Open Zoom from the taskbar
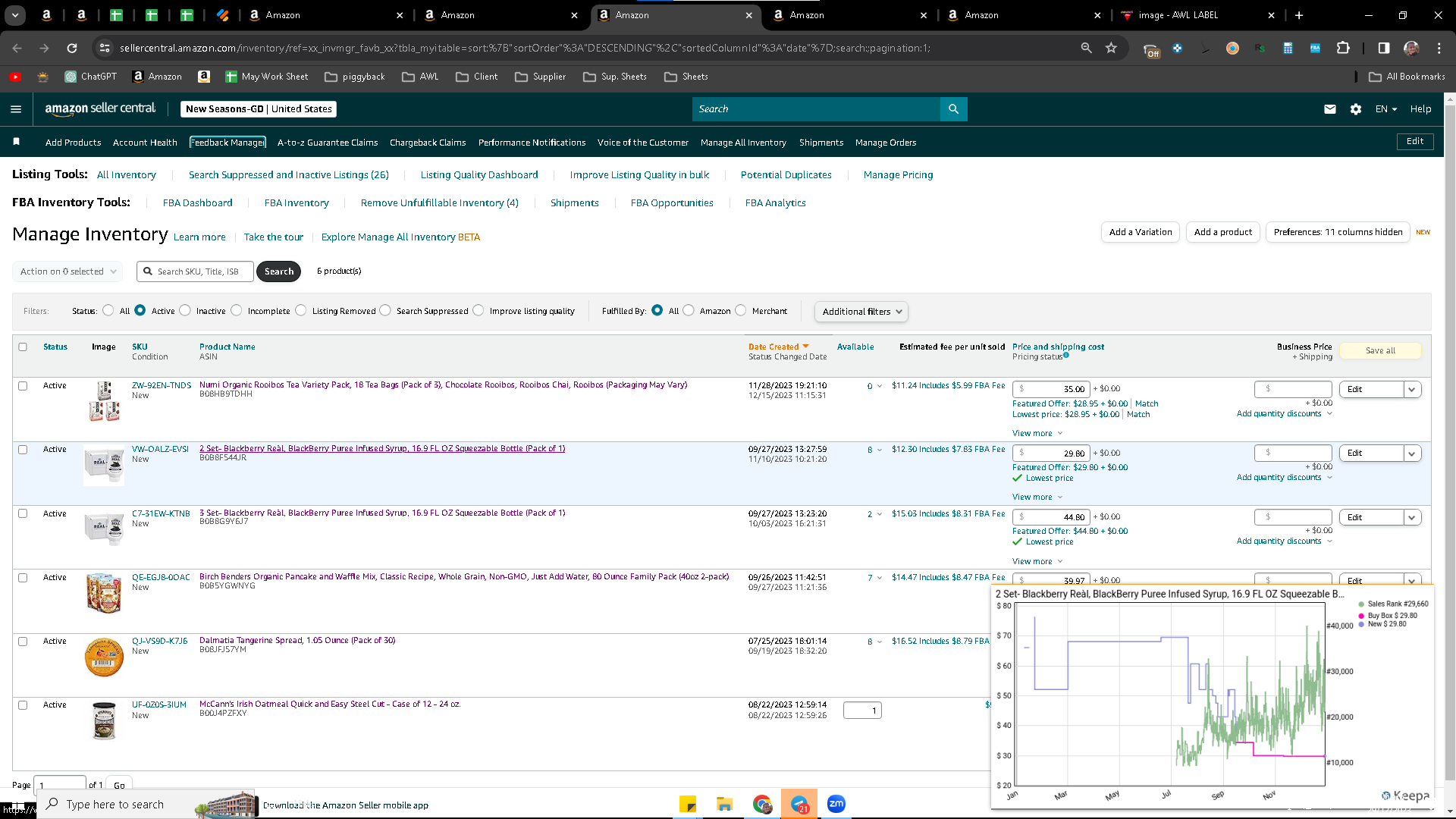This screenshot has height=819, width=1456. point(836,804)
